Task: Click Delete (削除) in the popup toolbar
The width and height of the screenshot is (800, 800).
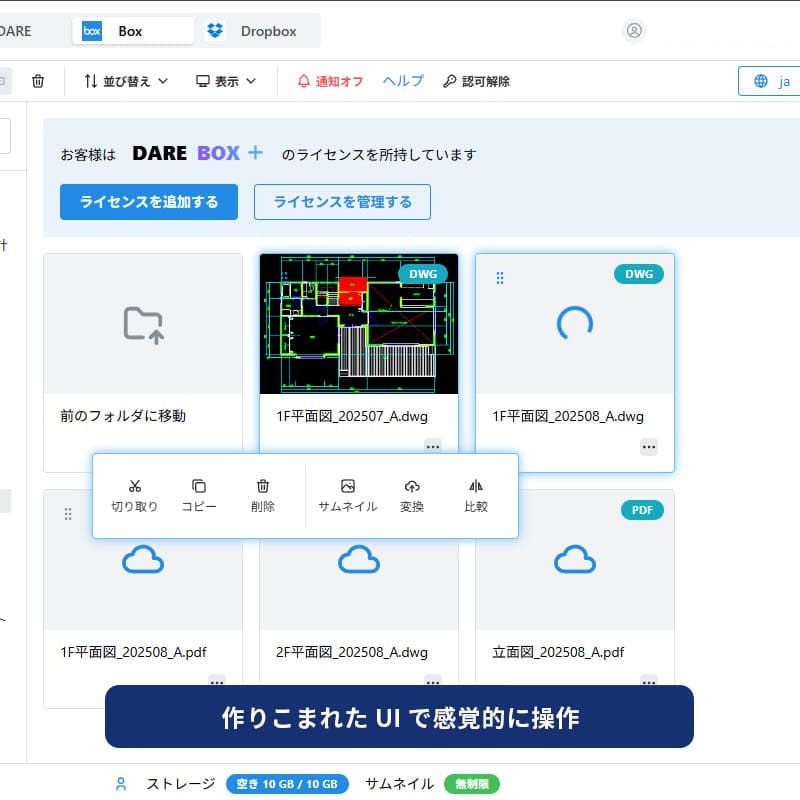Action: [x=263, y=495]
